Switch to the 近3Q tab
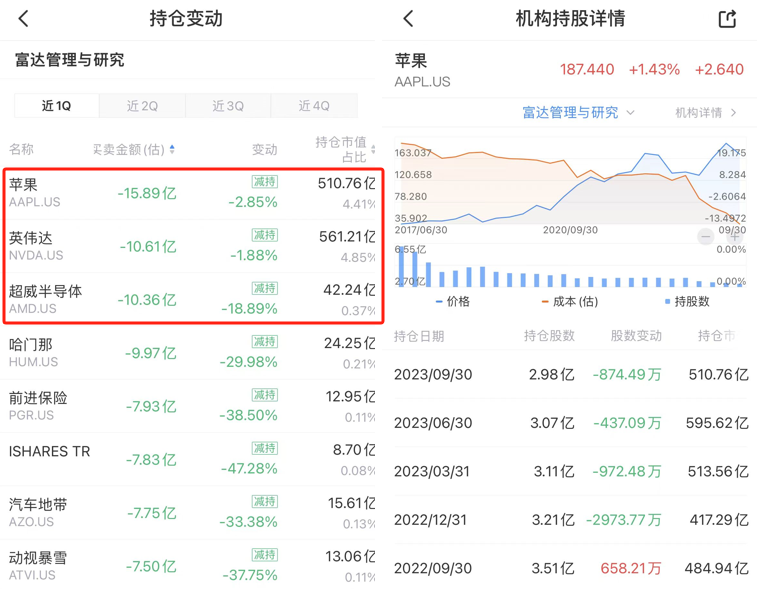This screenshot has width=757, height=590. click(228, 106)
